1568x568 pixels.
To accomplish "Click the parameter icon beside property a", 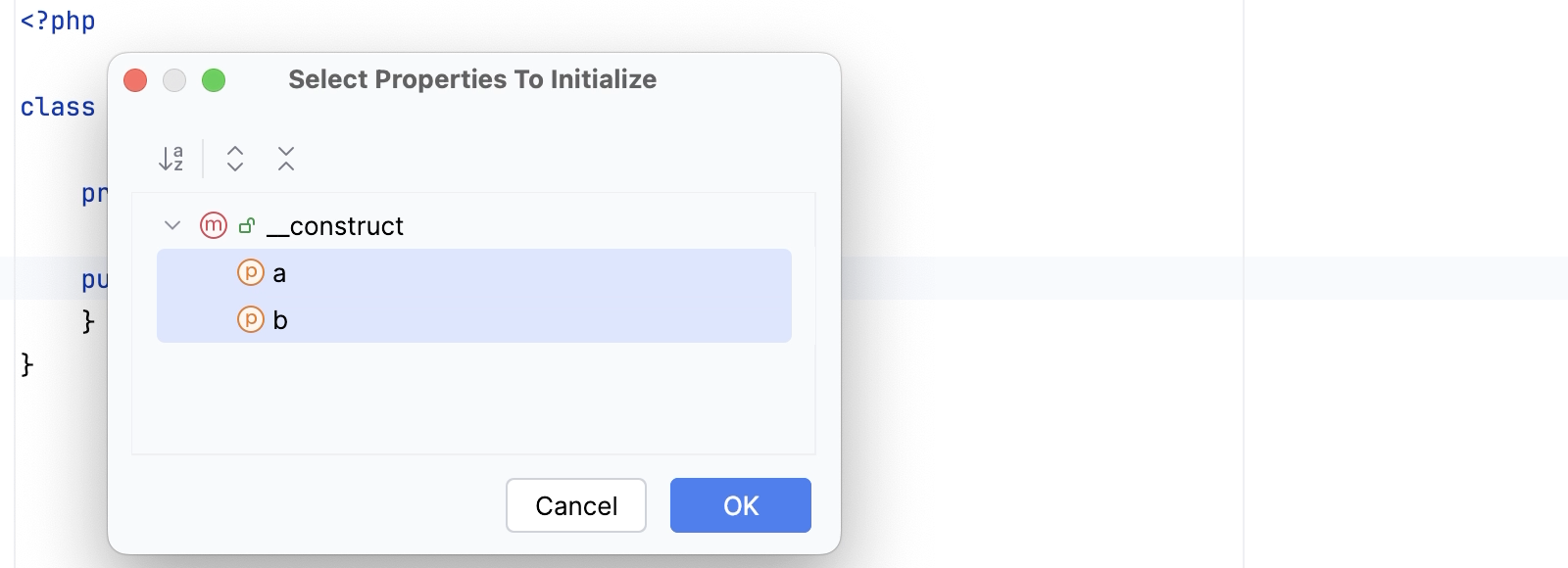I will click(250, 273).
